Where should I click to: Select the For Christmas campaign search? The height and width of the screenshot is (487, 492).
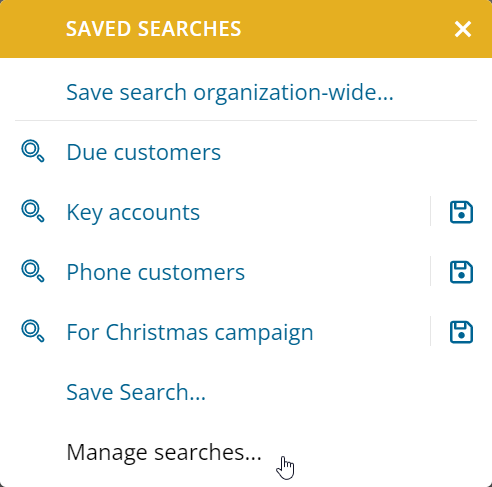[190, 333]
